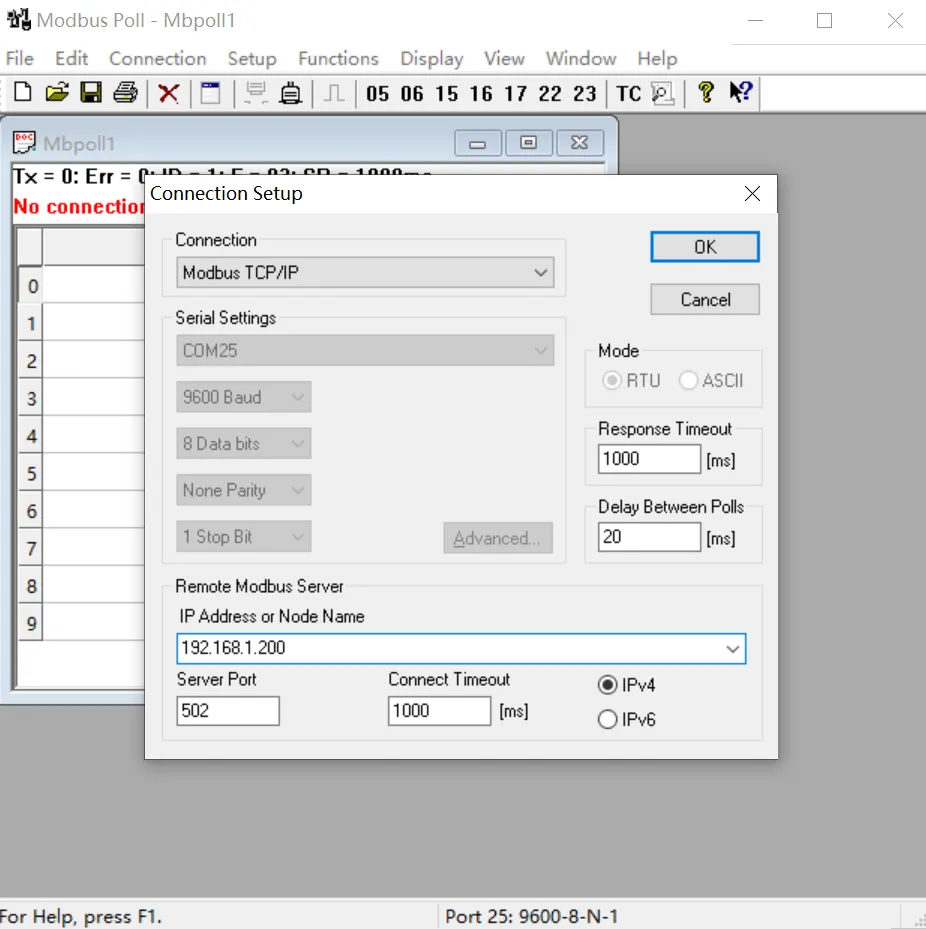Viewport: 926px width, 929px height.
Task: Switch to IPv6 addressing
Action: [x=607, y=718]
